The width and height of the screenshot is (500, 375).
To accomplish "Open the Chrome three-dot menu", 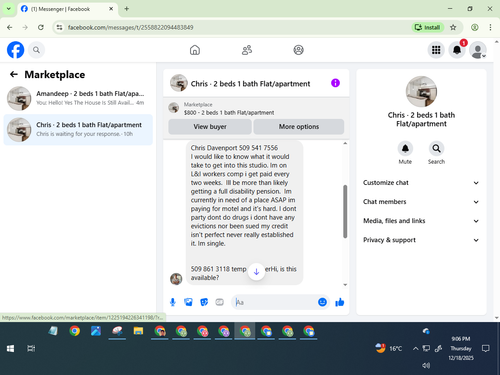I will (490, 27).
